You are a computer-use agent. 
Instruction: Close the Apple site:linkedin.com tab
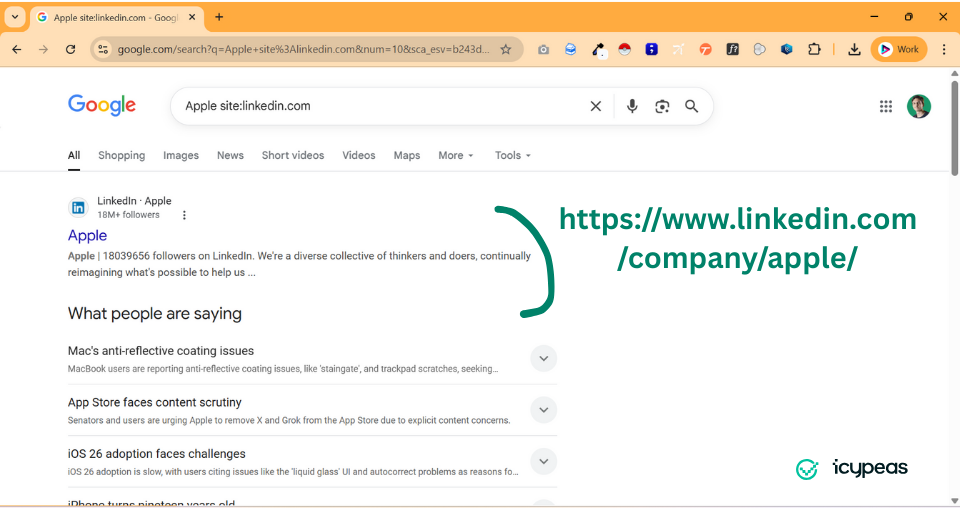click(192, 17)
